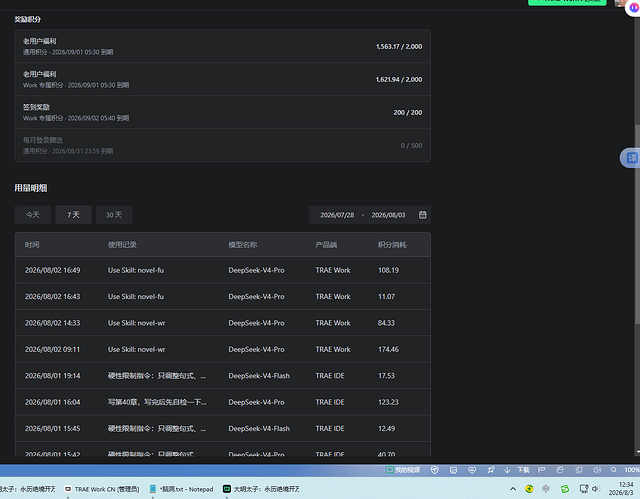Click the 2026/08/02 14:33 timestamp
Viewport: 640px width, 499px height.
click(x=52, y=323)
